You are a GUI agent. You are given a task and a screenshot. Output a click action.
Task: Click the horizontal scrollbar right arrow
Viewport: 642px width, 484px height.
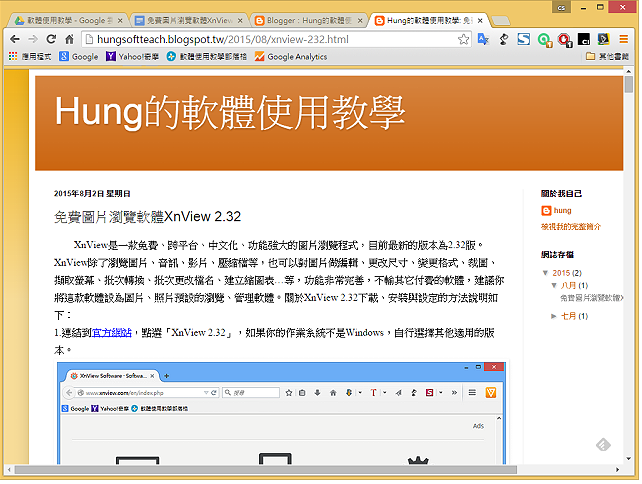point(617,470)
